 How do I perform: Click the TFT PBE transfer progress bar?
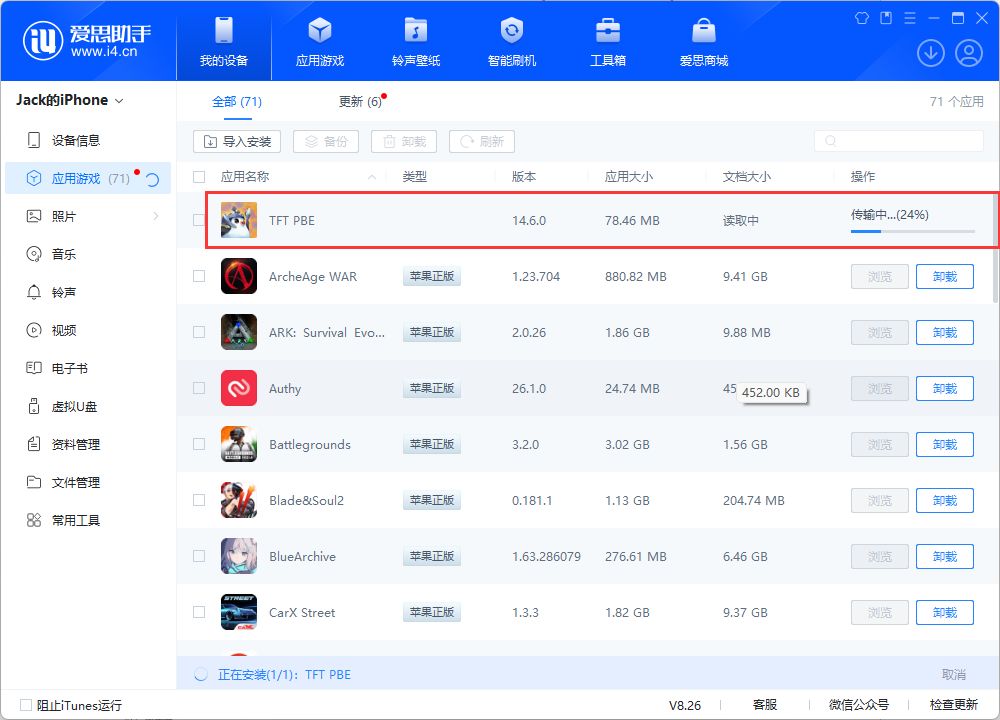pyautogui.click(x=912, y=231)
